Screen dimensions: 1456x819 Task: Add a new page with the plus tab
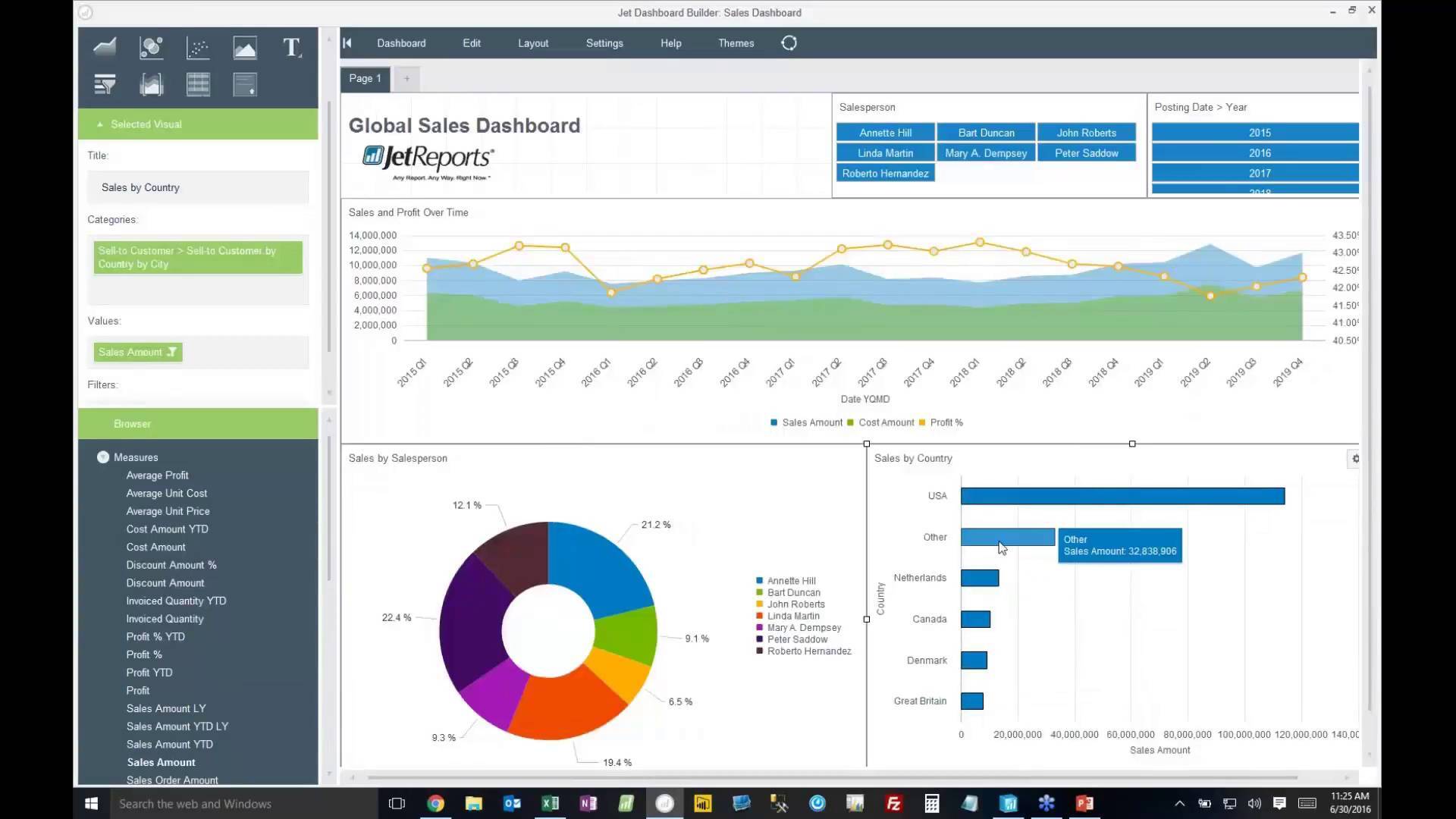click(407, 78)
